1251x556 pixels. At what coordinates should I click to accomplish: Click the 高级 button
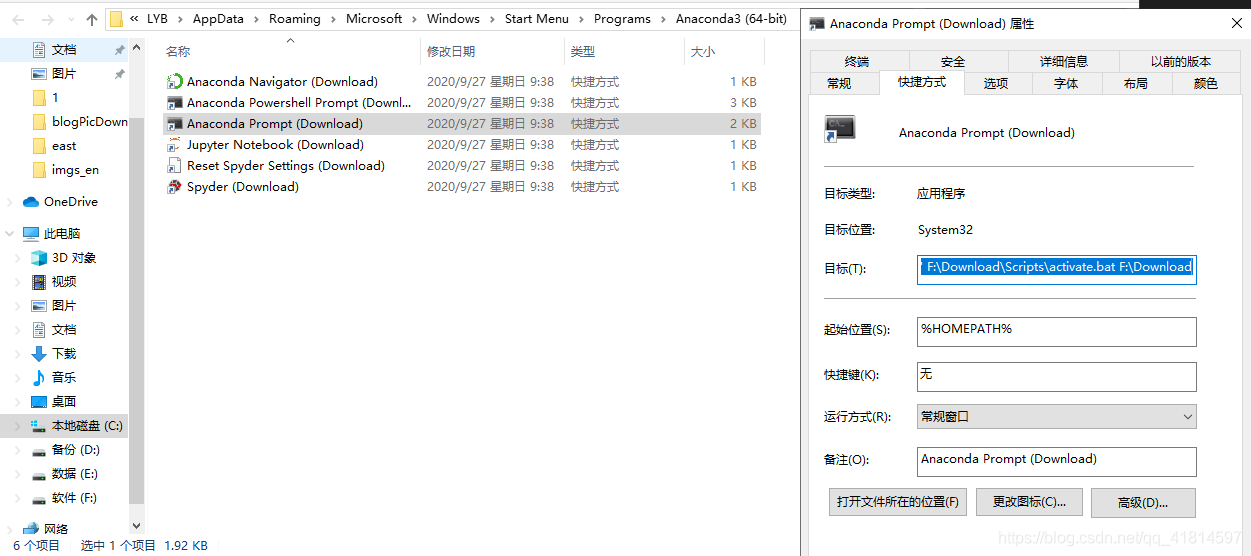click(1143, 502)
